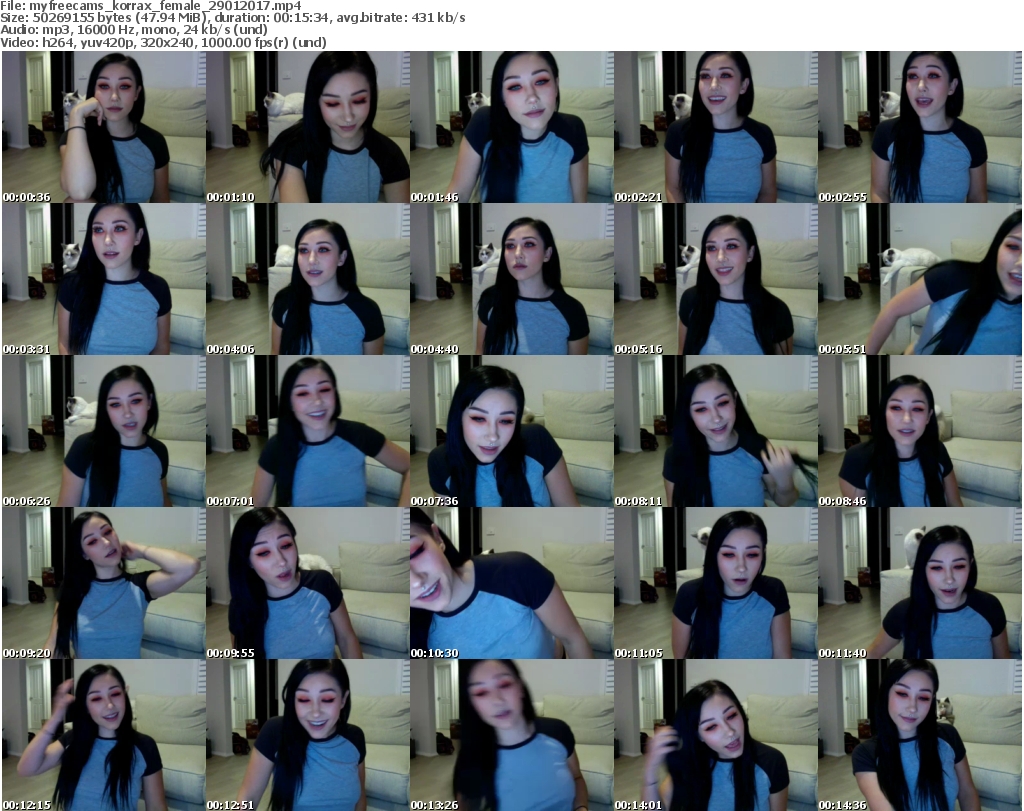This screenshot has width=1024, height=811.
Task: Choose the frame labeled 00:10:30
Action: 512,583
